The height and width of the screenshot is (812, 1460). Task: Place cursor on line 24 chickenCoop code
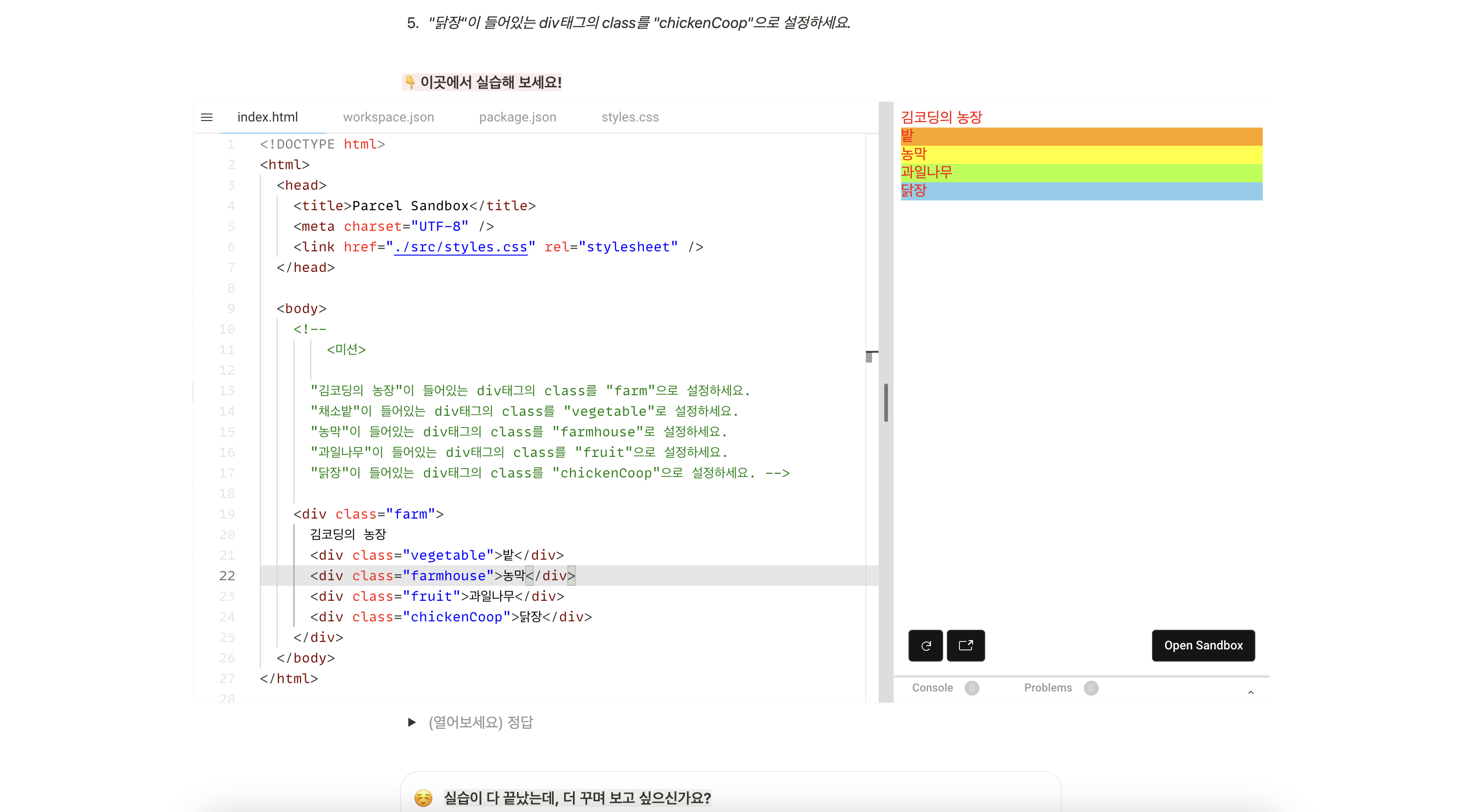point(456,617)
